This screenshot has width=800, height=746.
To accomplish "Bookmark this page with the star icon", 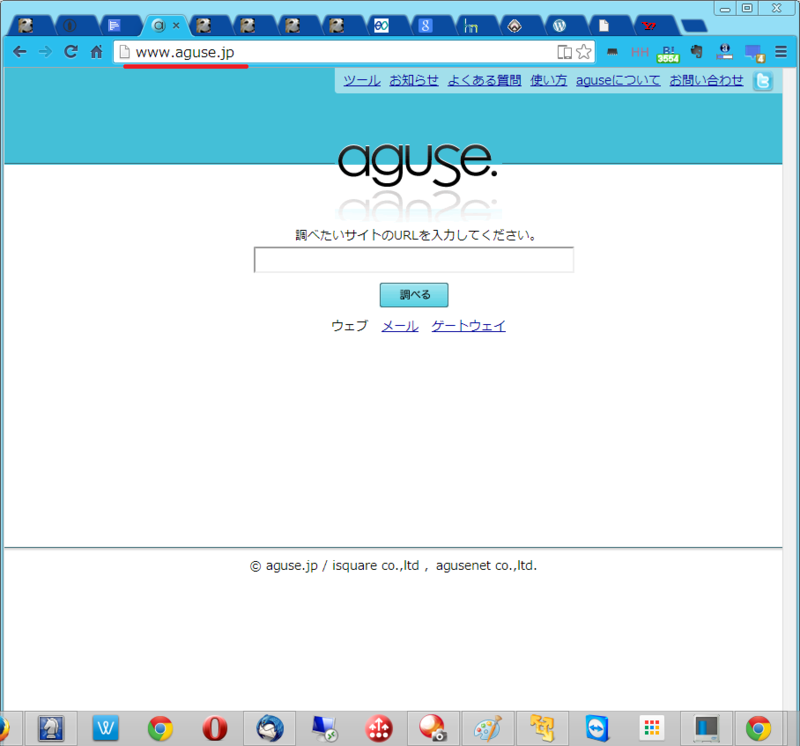I will pos(584,52).
